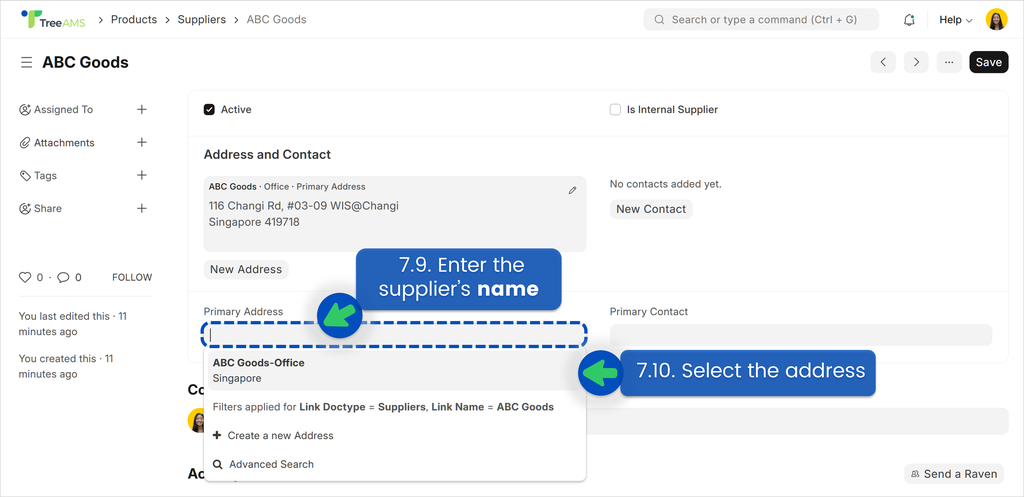Share document with Share plus icon

click(x=142, y=208)
